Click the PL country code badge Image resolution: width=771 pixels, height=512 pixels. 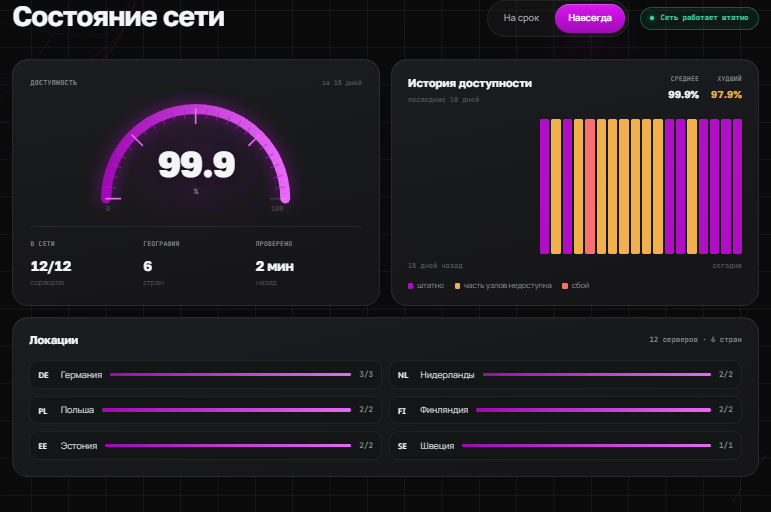tap(43, 411)
